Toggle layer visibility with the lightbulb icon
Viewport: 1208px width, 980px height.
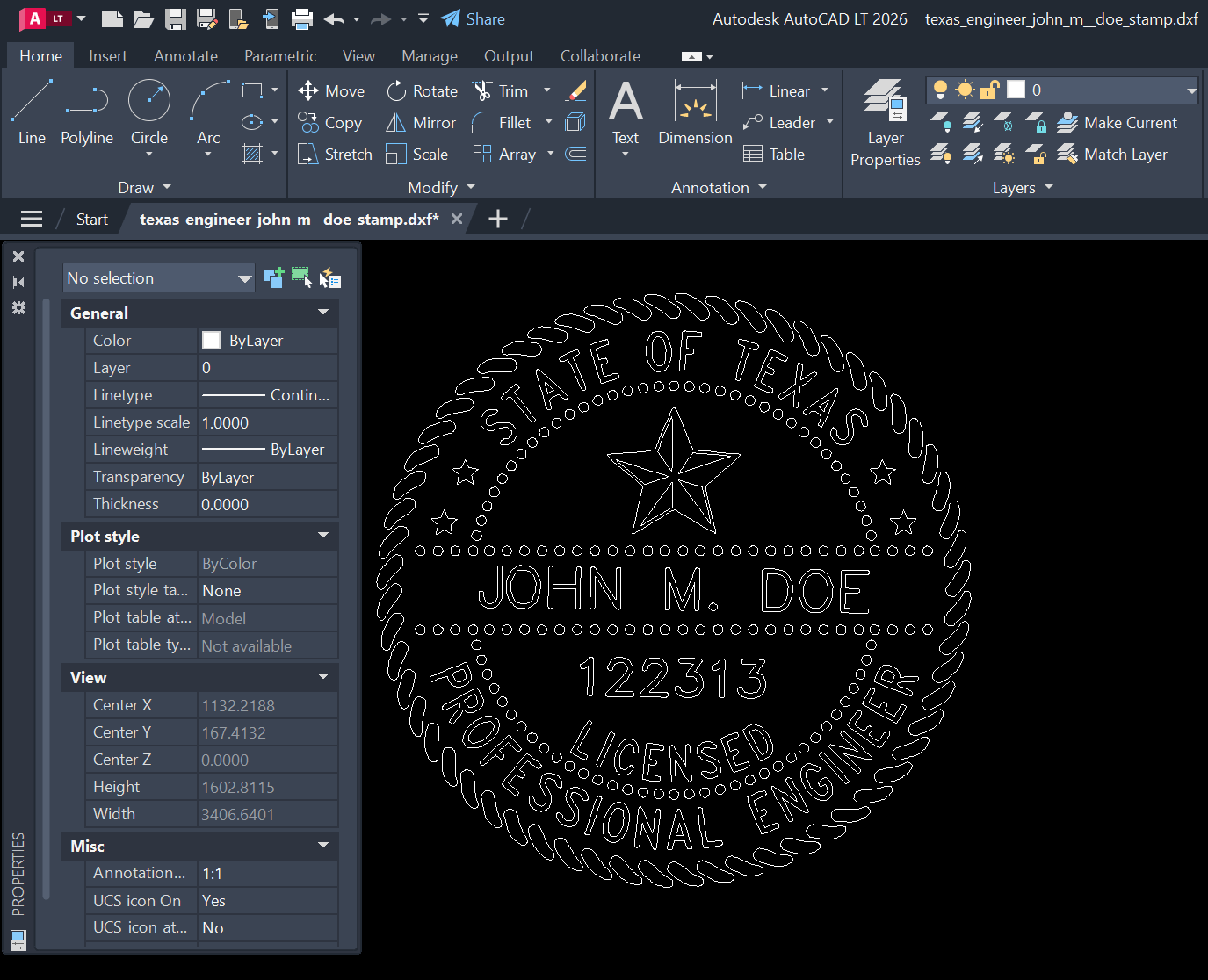coord(938,89)
